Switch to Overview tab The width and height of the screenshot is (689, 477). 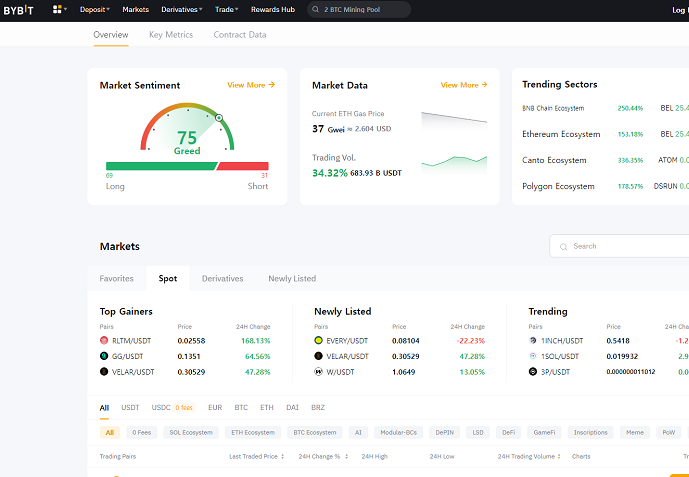(111, 35)
